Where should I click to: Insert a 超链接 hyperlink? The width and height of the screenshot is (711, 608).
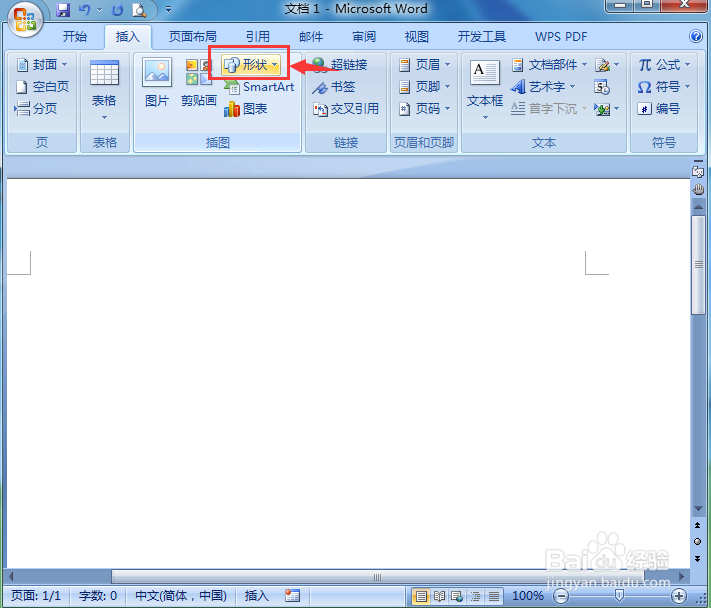[339, 64]
